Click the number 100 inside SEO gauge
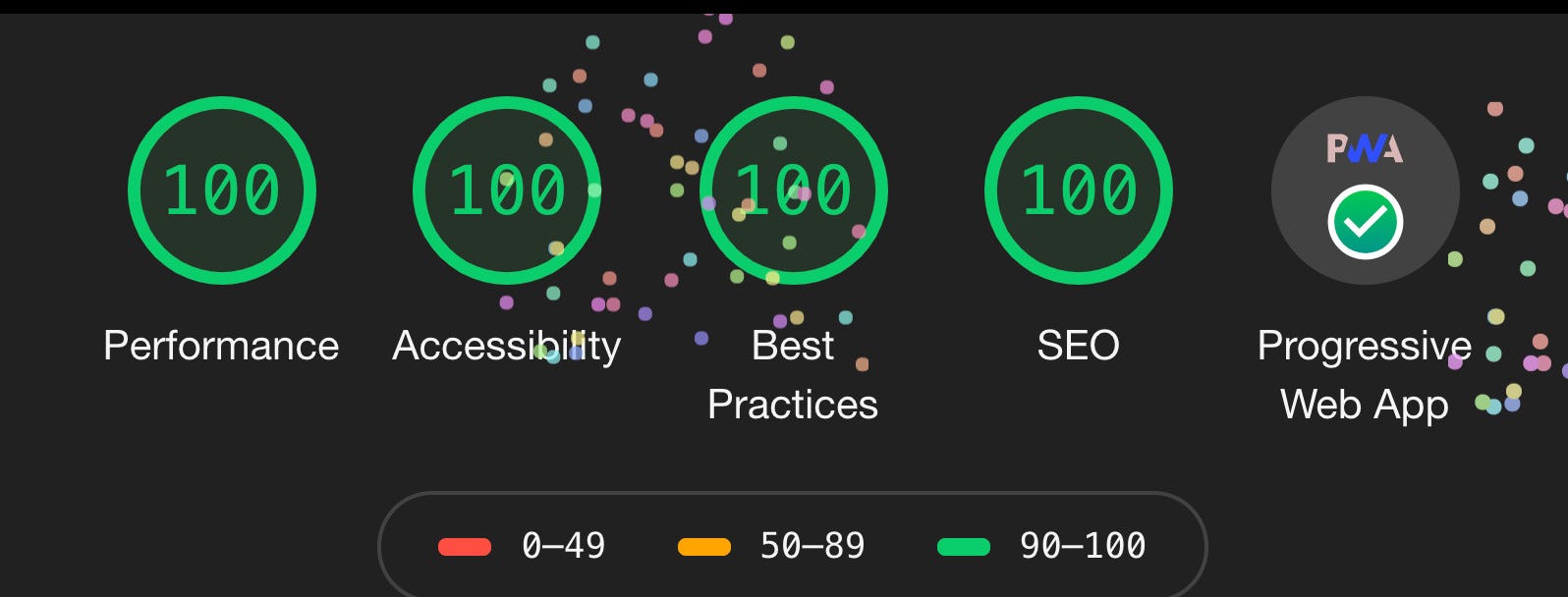1568x597 pixels. [x=1079, y=190]
